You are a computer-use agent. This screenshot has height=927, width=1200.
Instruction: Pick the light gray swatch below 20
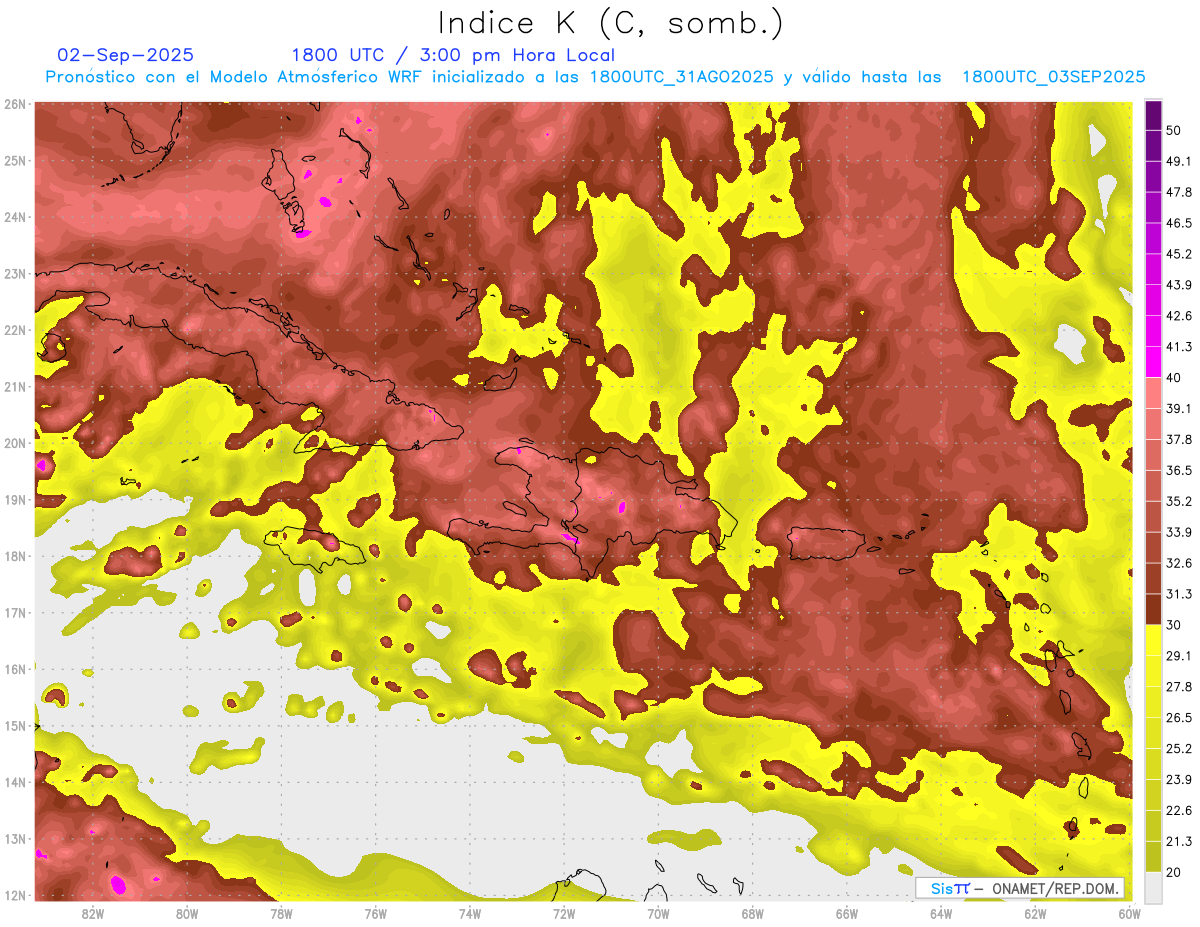pos(1153,886)
